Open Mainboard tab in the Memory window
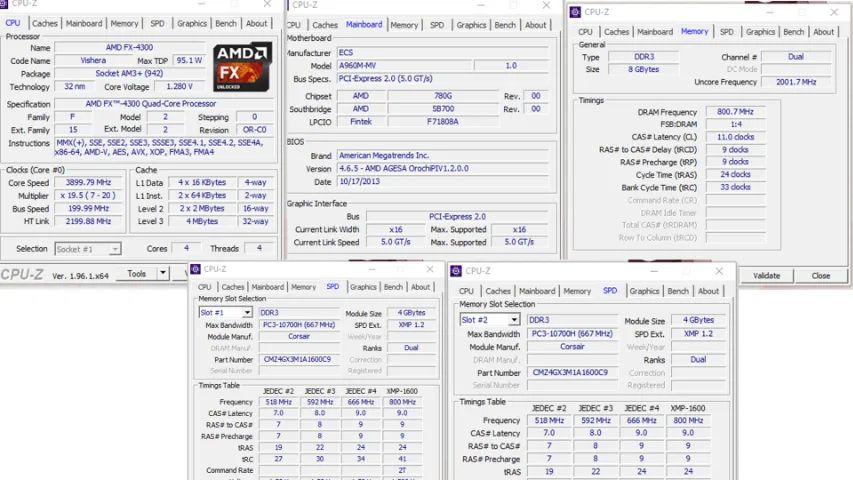853x480 pixels. pyautogui.click(x=655, y=32)
